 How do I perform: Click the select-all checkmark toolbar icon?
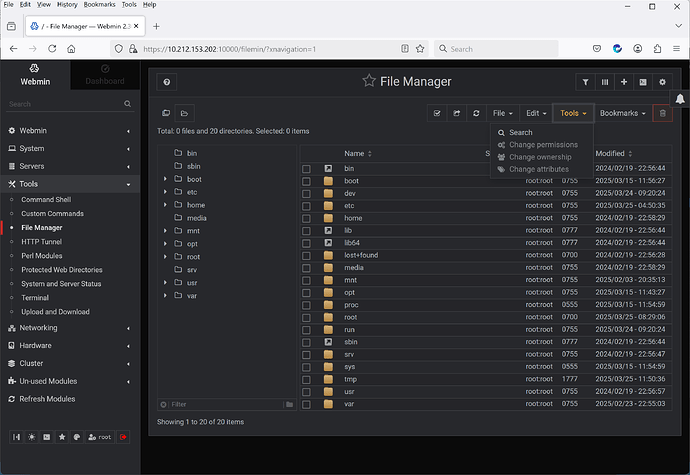[x=437, y=113]
